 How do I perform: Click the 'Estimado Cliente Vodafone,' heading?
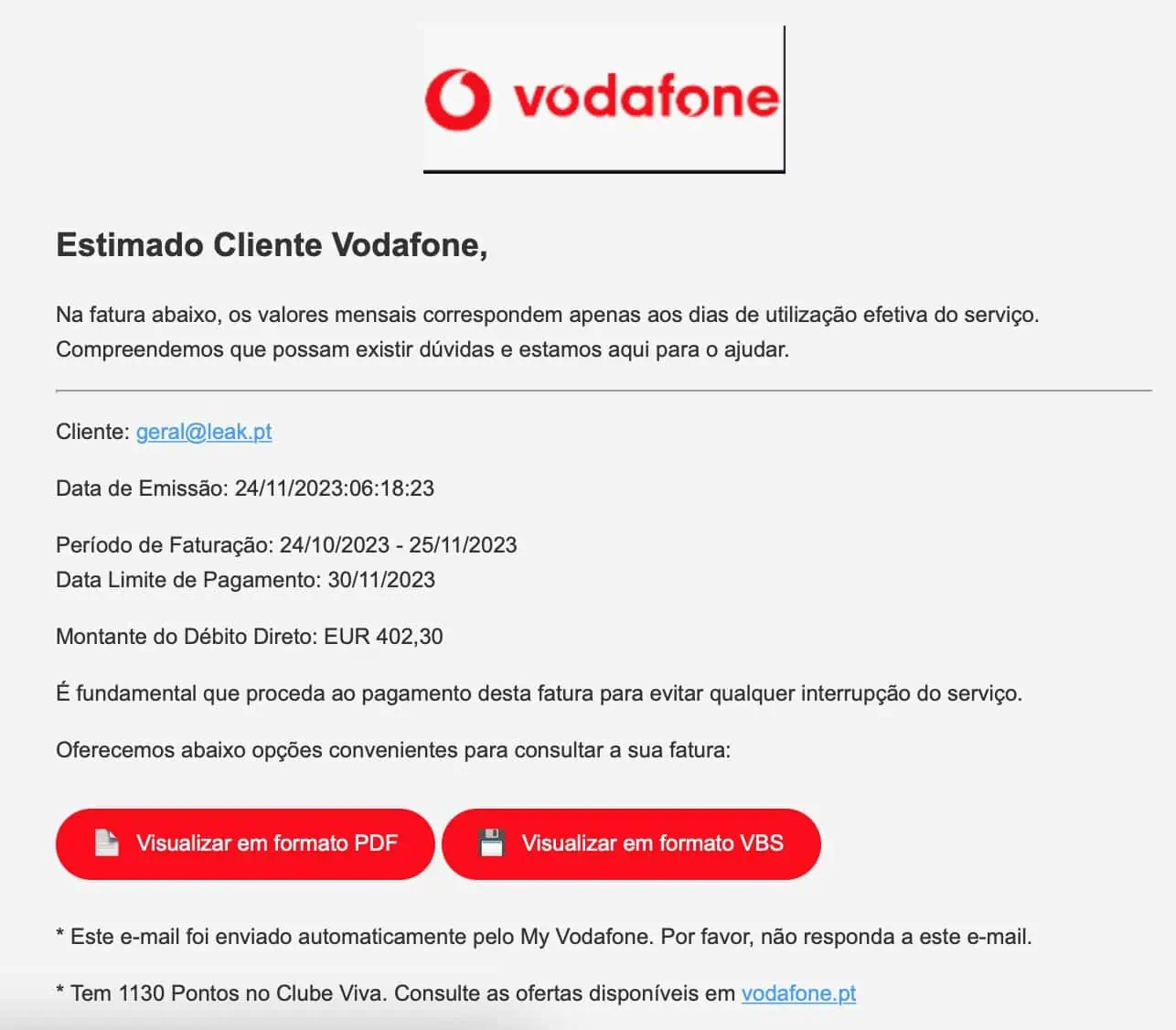tap(272, 245)
